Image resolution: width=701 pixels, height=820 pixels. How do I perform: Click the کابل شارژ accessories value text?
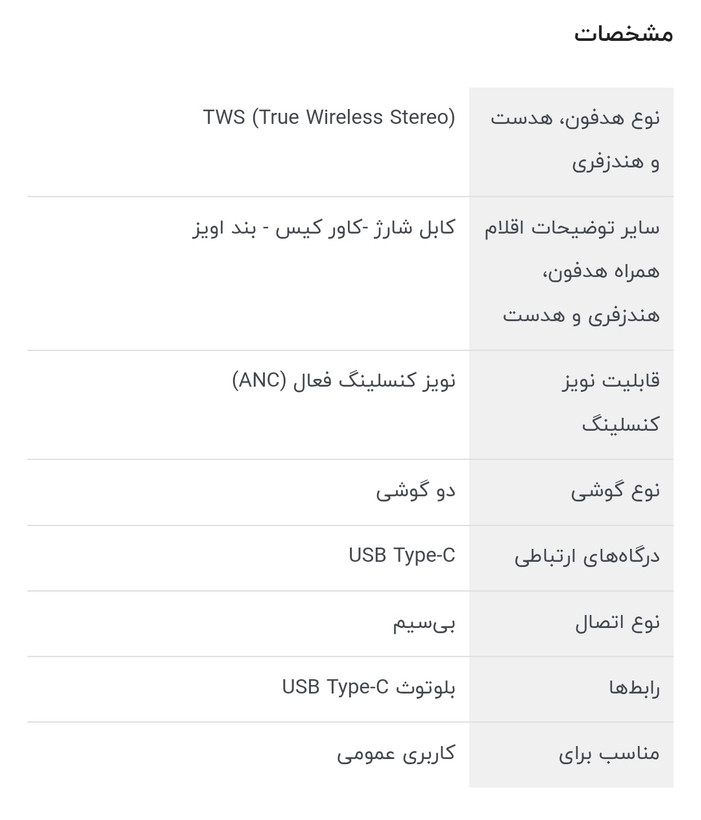pyautogui.click(x=415, y=227)
